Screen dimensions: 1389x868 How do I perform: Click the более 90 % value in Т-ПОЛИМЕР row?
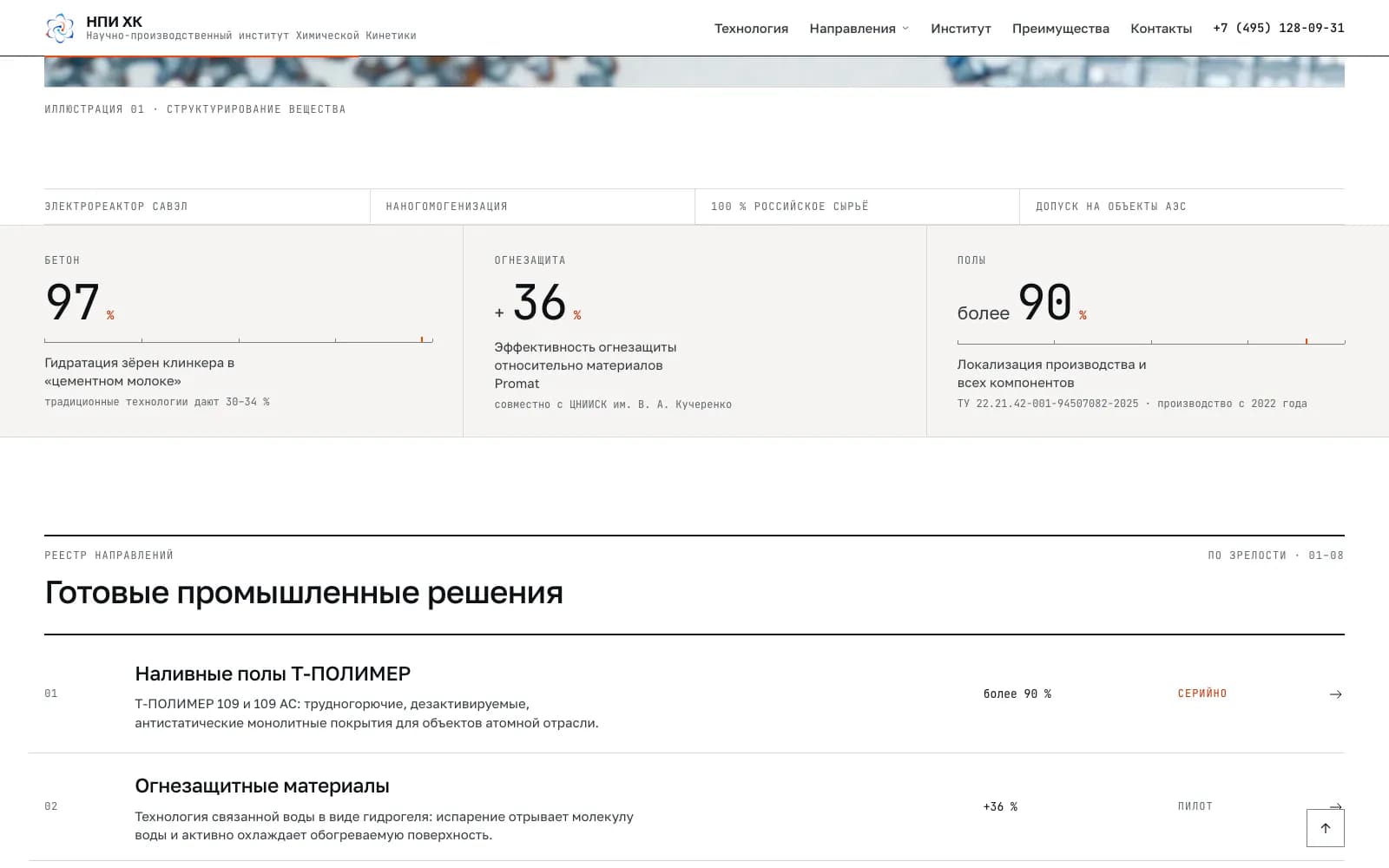tap(1017, 694)
